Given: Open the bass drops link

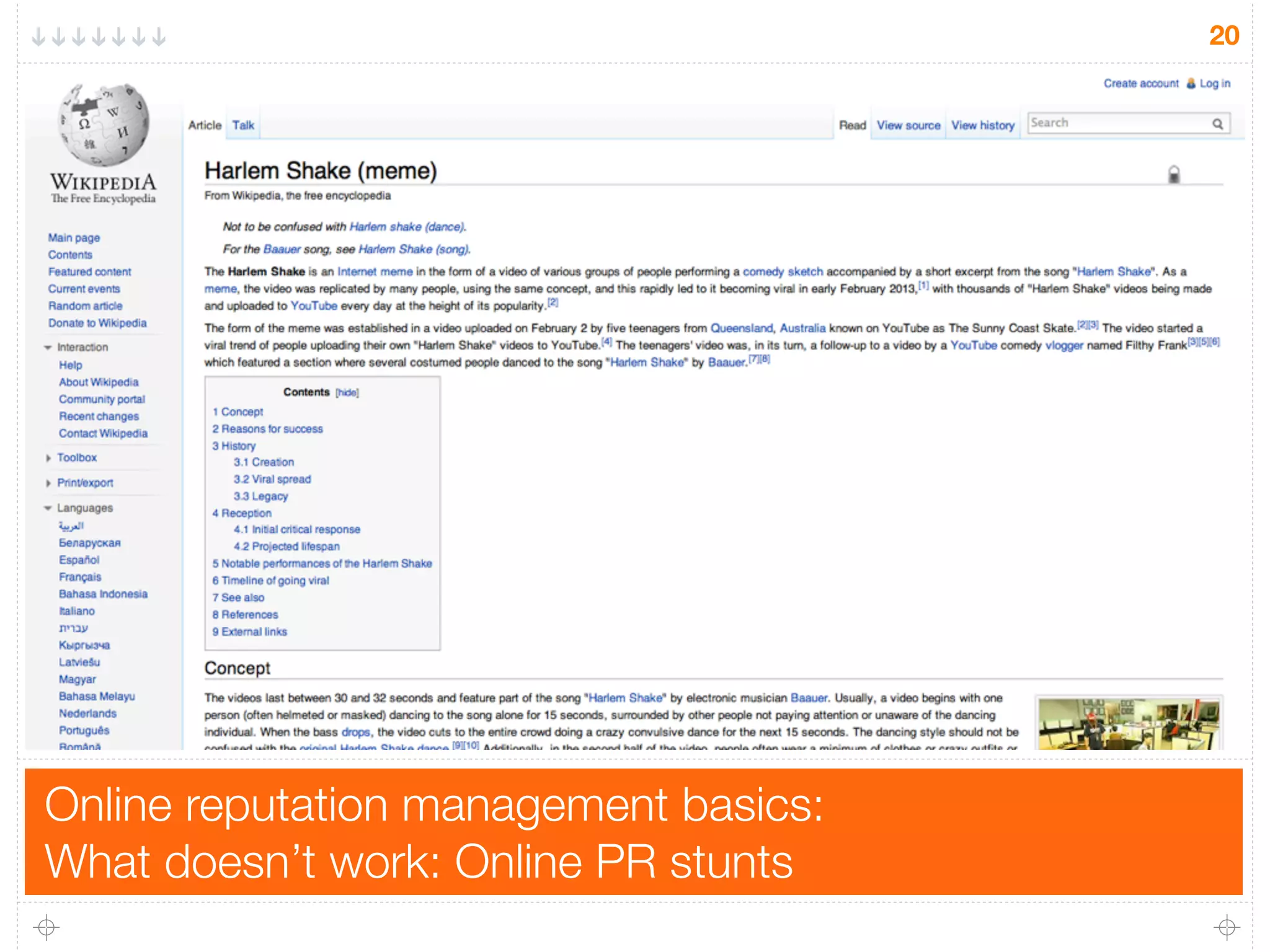Looking at the screenshot, I should (356, 732).
